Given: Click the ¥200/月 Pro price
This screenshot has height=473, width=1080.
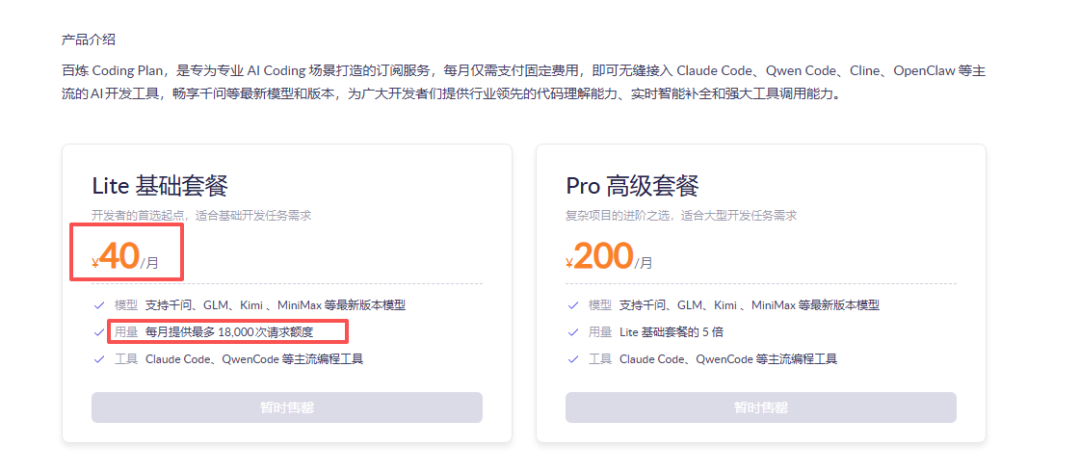Looking at the screenshot, I should click(609, 256).
